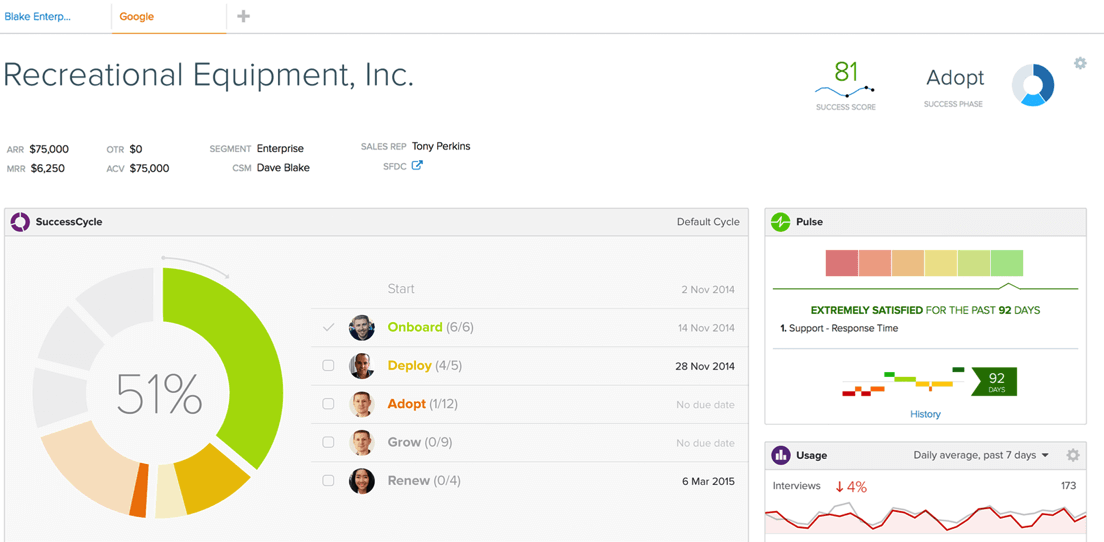Click the Renew owner avatar
This screenshot has height=542, width=1104.
(x=362, y=481)
